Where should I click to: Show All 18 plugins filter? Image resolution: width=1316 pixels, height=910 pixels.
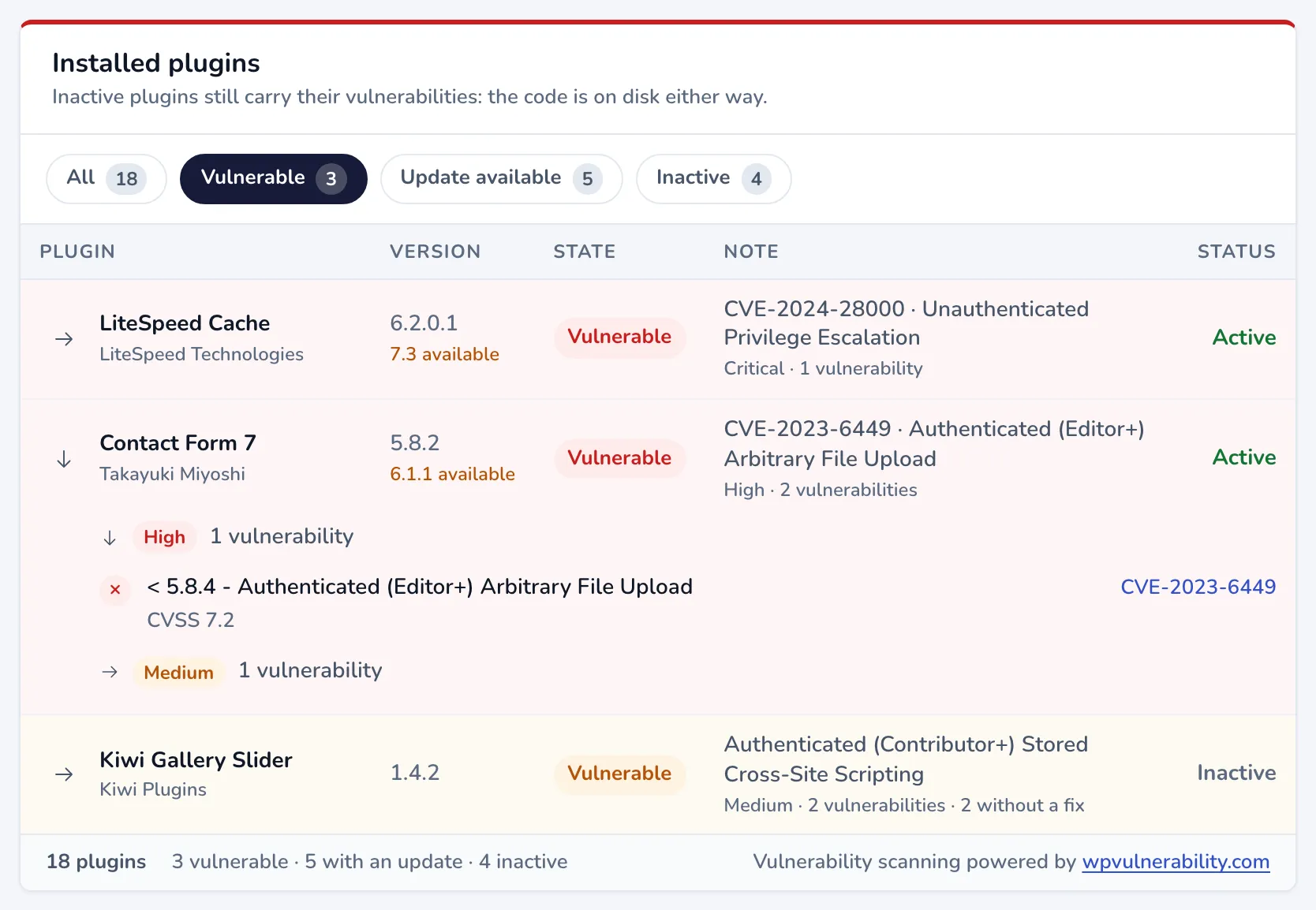[107, 178]
